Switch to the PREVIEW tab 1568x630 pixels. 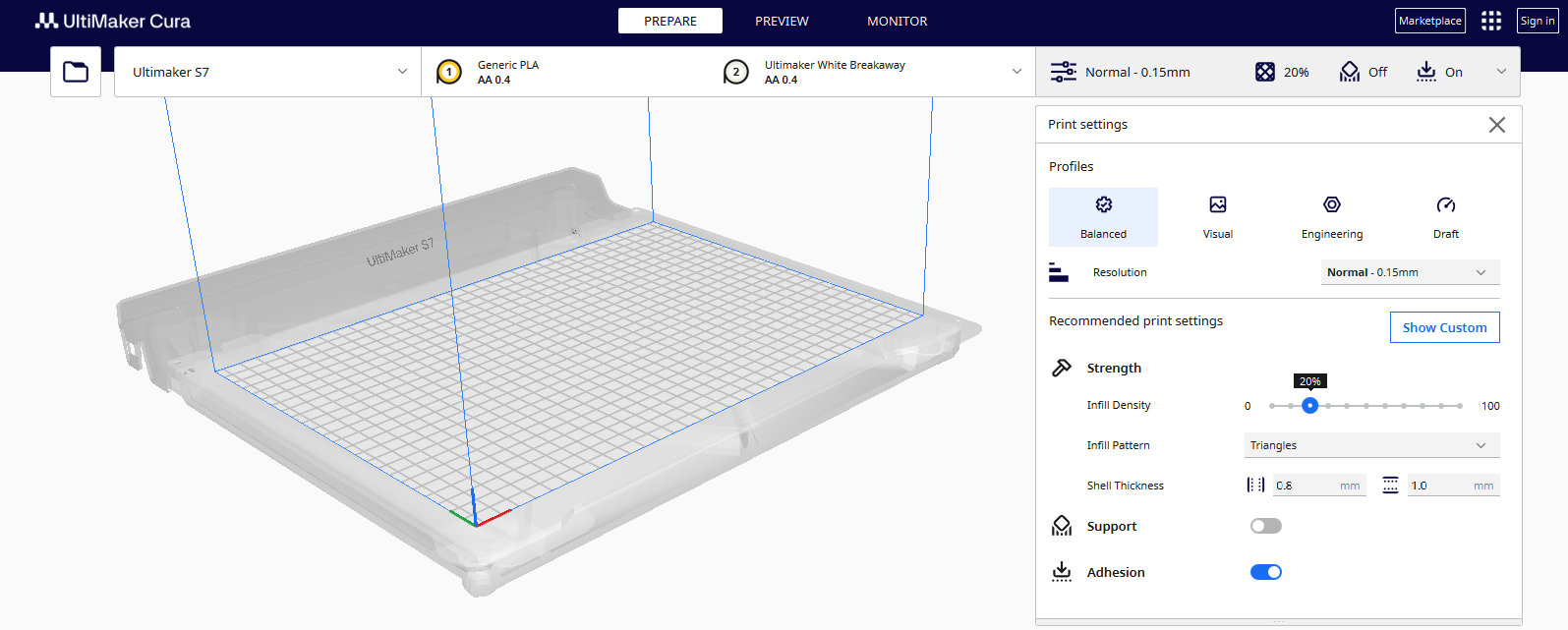(782, 21)
